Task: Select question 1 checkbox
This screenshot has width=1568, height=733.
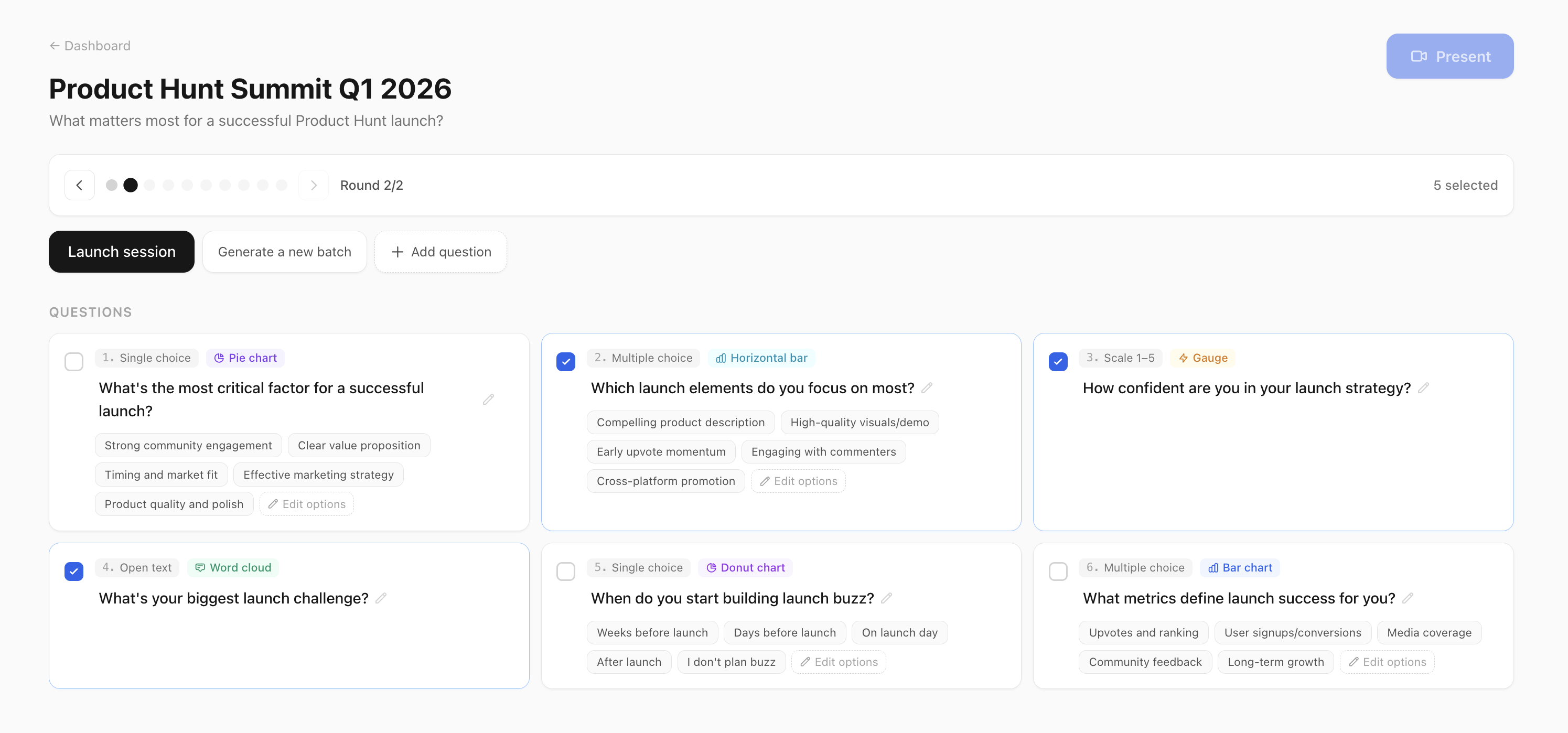Action: pos(73,362)
